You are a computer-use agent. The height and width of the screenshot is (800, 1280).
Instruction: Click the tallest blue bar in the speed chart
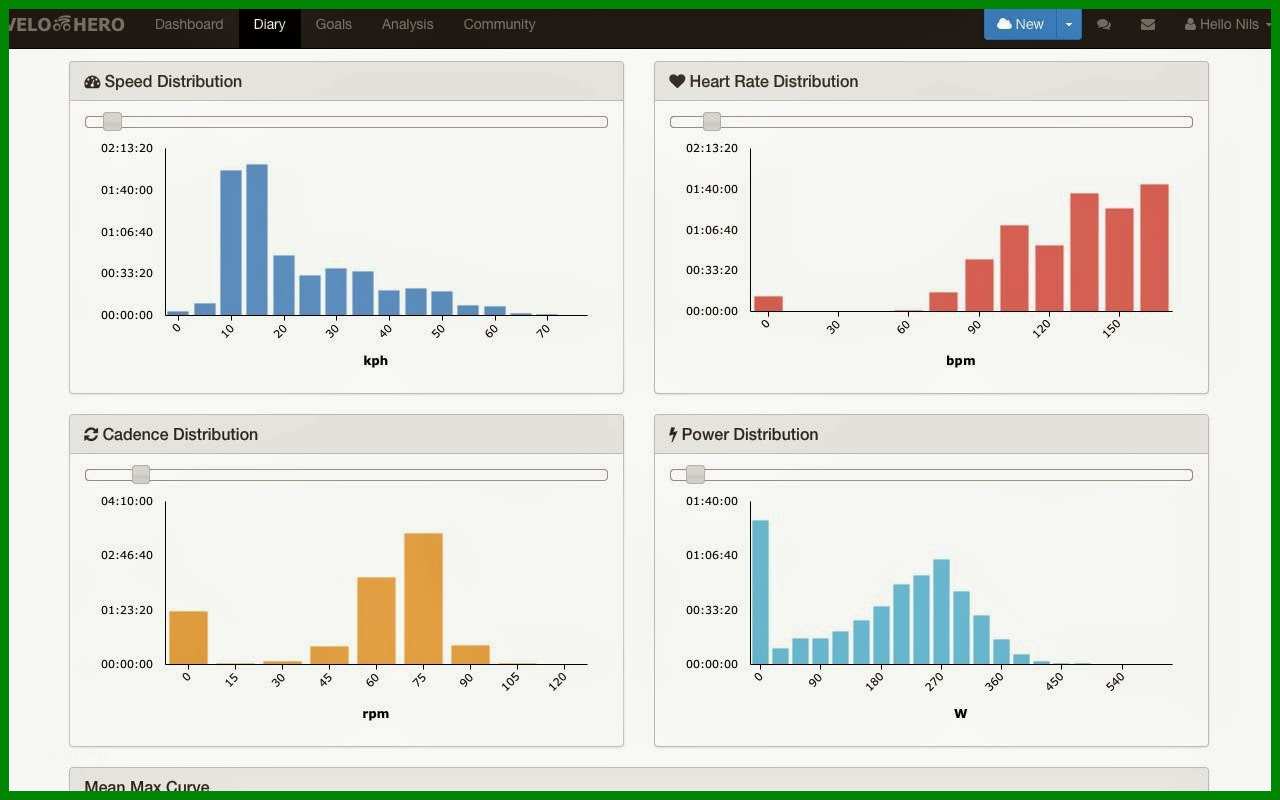coord(257,240)
